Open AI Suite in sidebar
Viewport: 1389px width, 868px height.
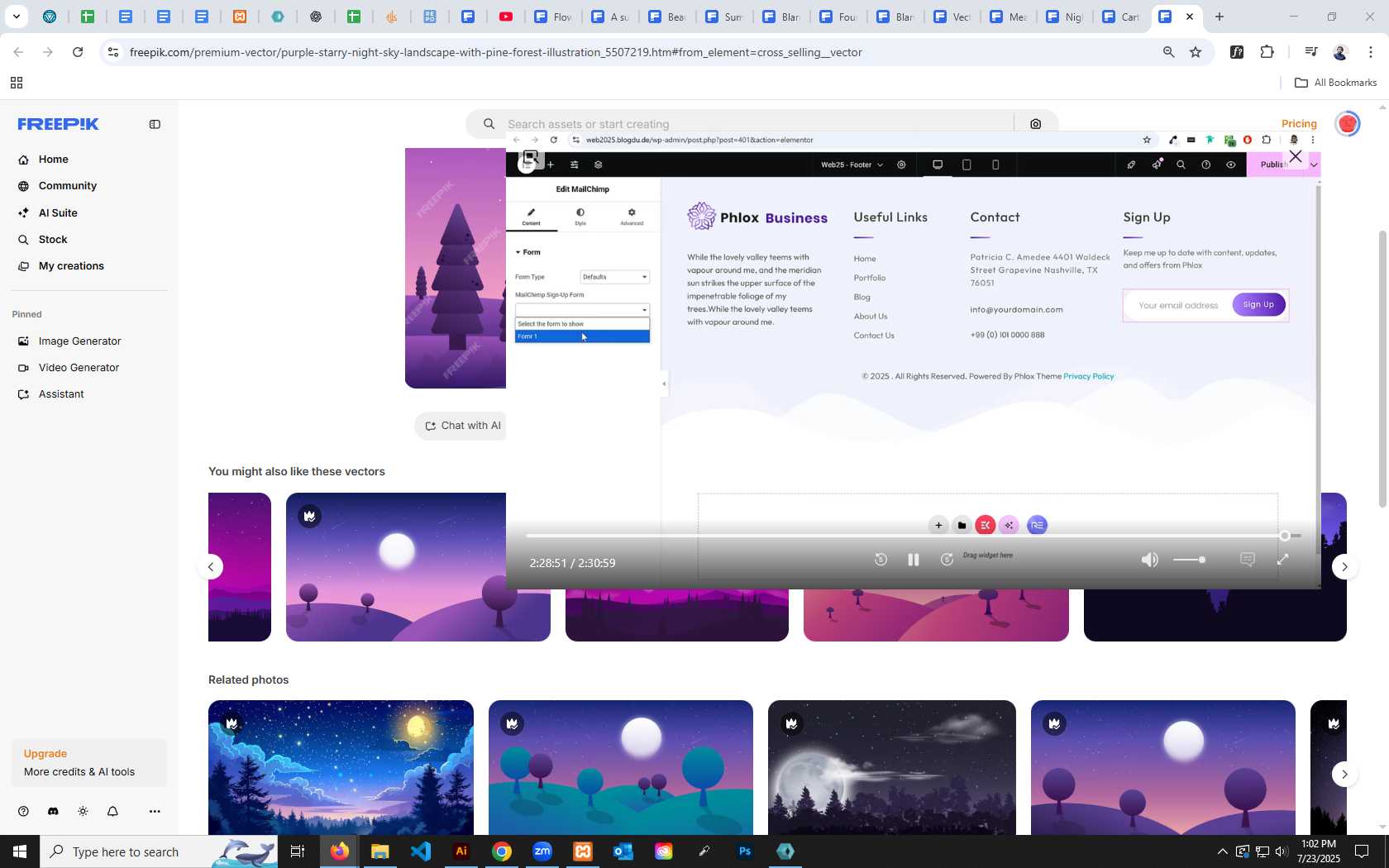[58, 212]
